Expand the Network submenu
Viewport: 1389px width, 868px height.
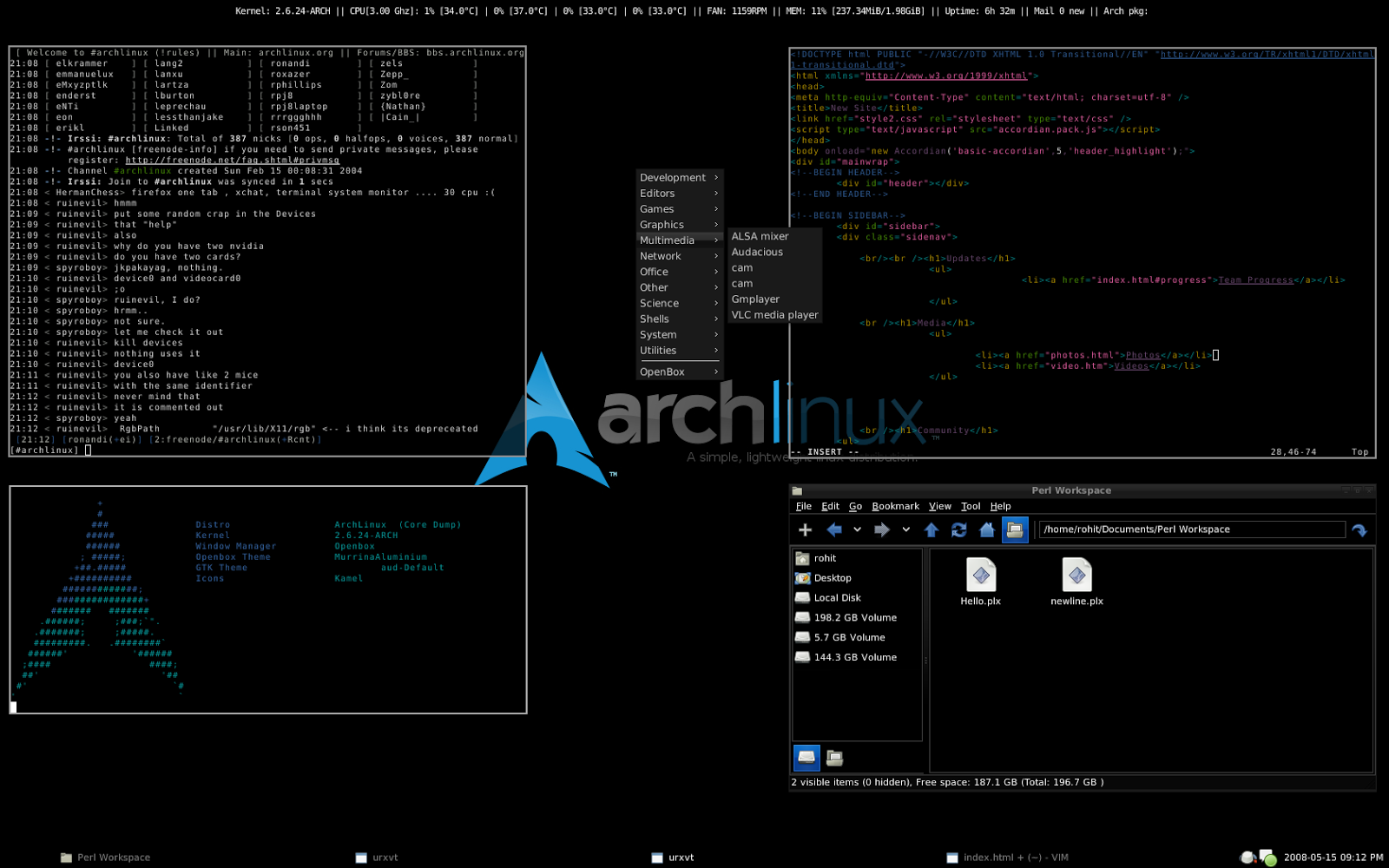677,255
